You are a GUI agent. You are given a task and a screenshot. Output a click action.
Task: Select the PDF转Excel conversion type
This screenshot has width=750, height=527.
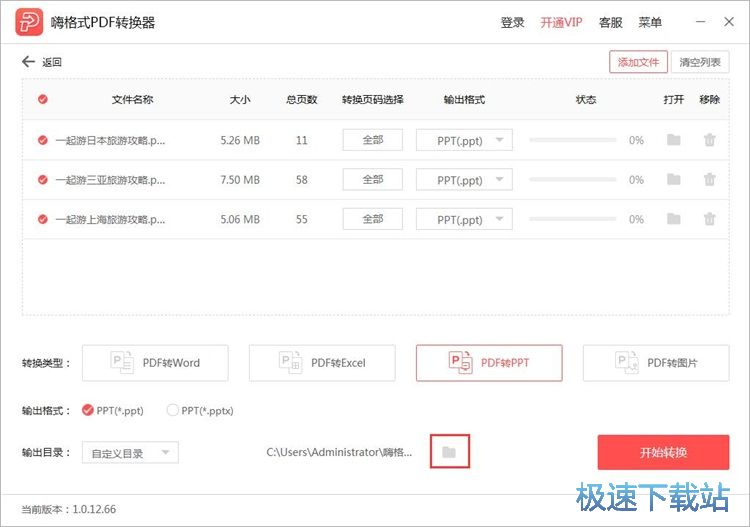[322, 363]
